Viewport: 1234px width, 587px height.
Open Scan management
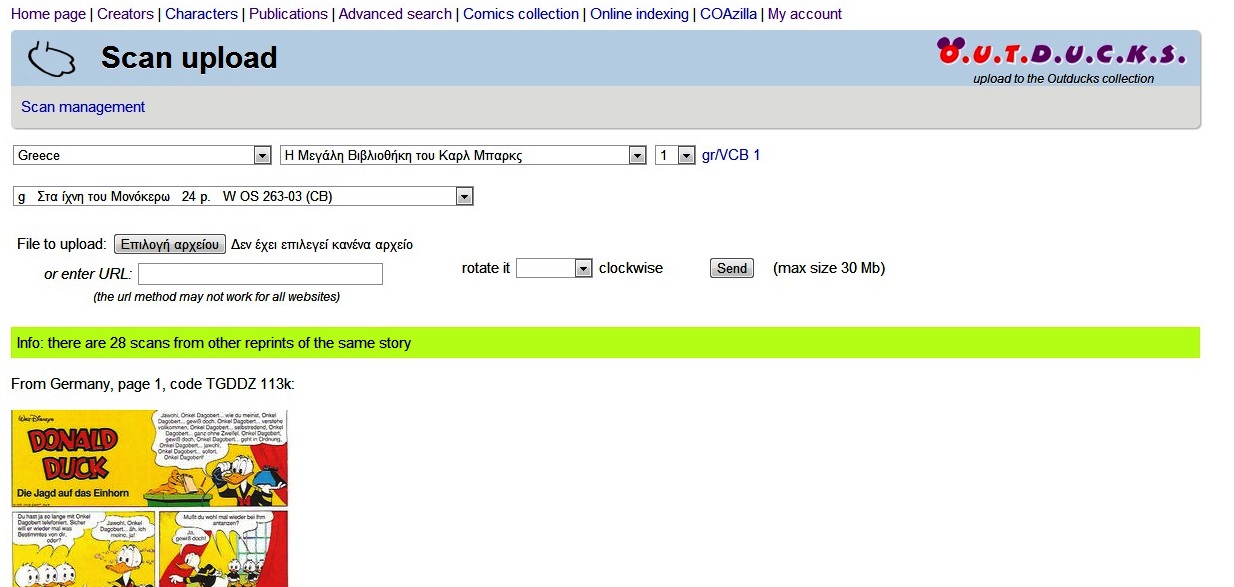[83, 107]
